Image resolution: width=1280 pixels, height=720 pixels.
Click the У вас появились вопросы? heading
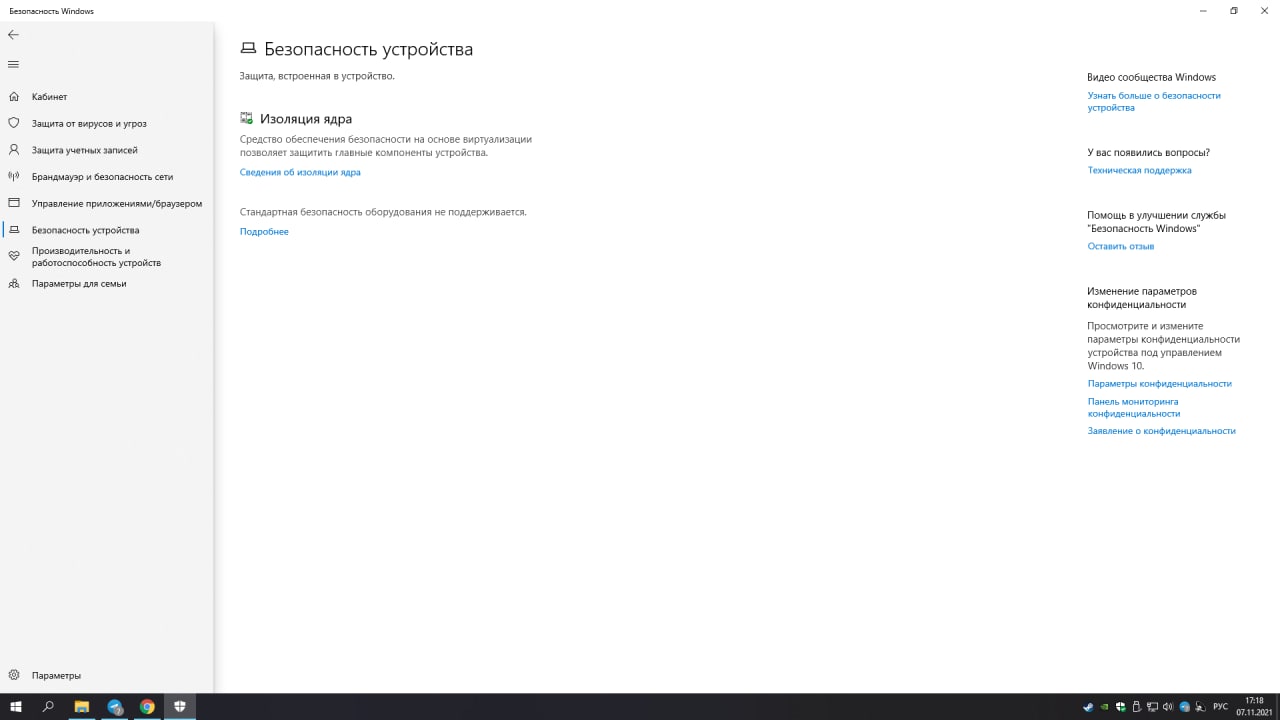1148,153
